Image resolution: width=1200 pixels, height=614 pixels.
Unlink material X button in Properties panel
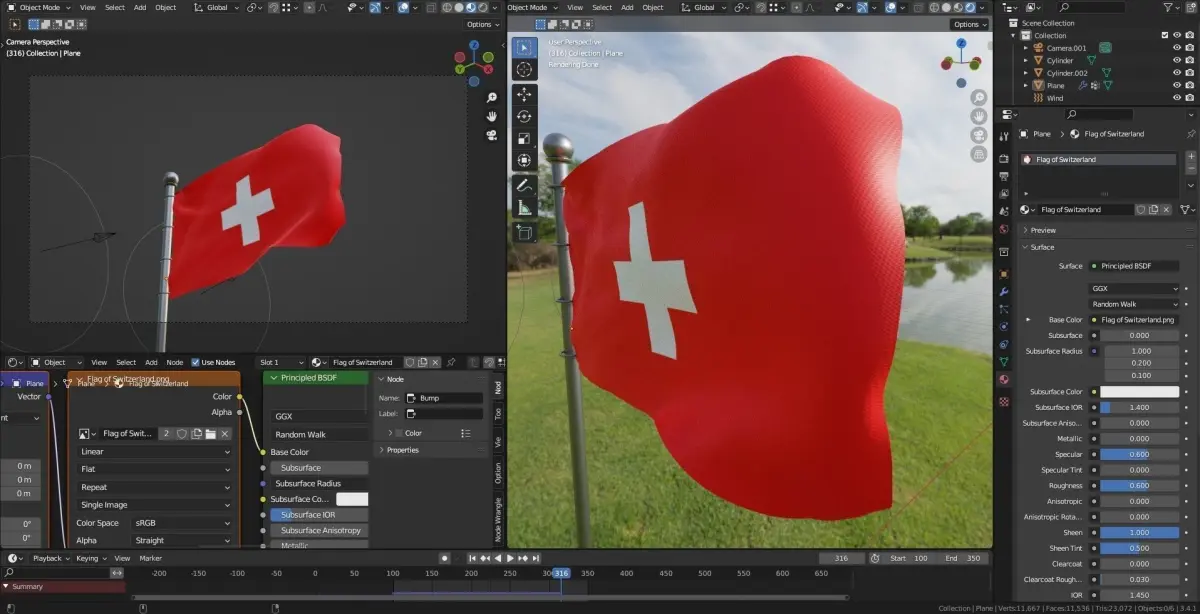[1168, 210]
